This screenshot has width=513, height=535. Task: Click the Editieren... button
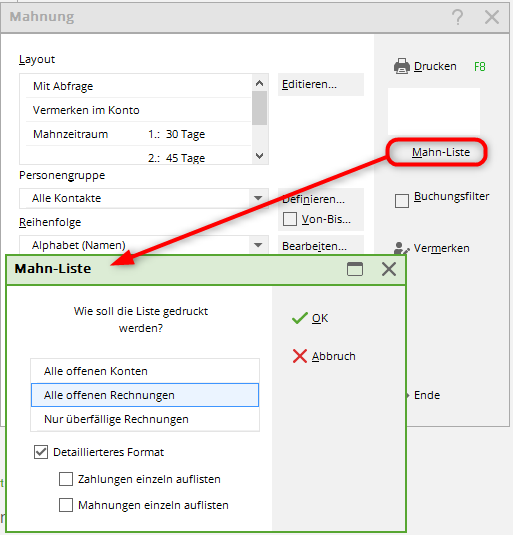[321, 84]
